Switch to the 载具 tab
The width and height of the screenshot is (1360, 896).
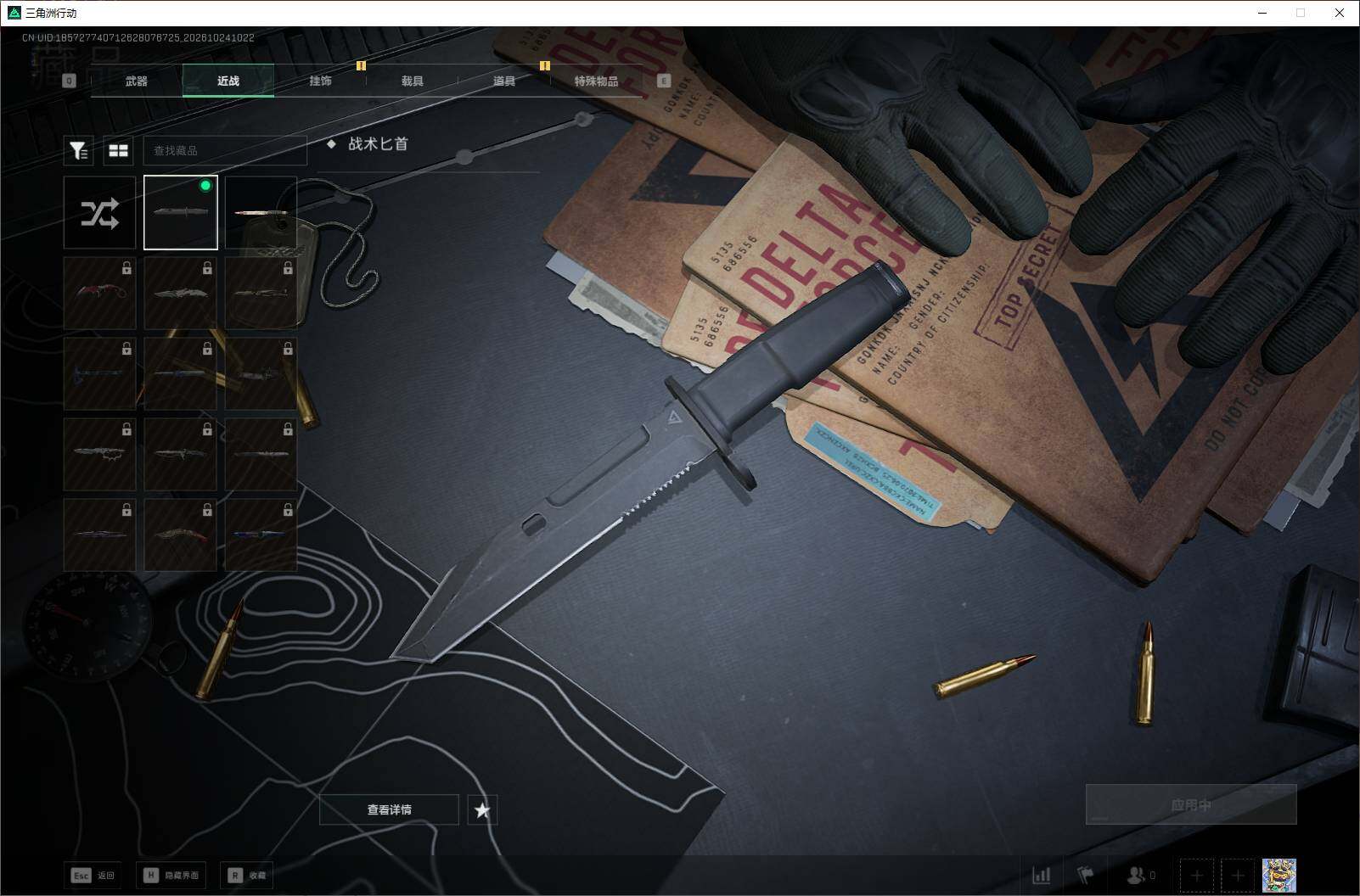(413, 81)
